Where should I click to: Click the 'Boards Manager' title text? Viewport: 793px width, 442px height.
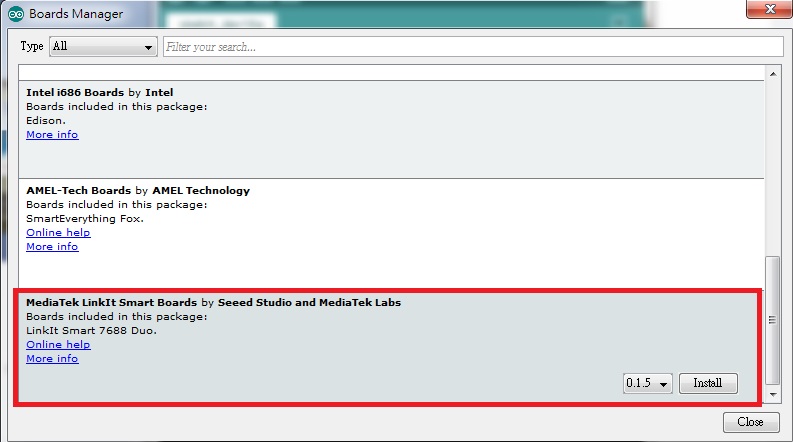coord(76,14)
